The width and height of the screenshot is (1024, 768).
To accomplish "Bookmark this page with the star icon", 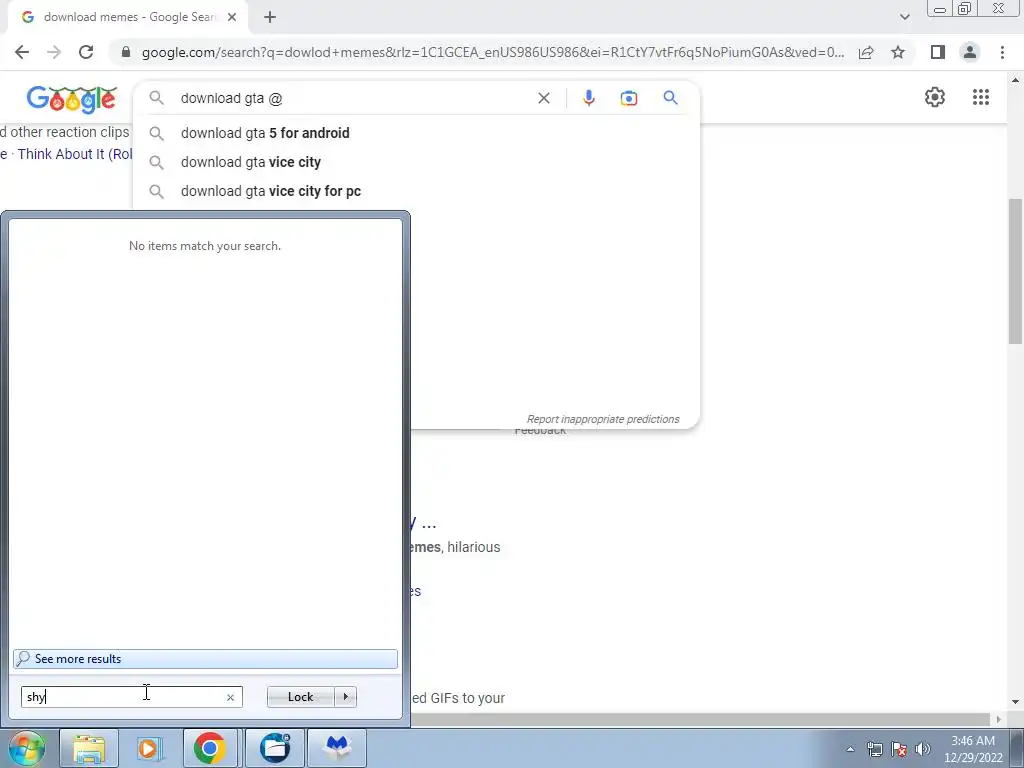I will tap(898, 52).
